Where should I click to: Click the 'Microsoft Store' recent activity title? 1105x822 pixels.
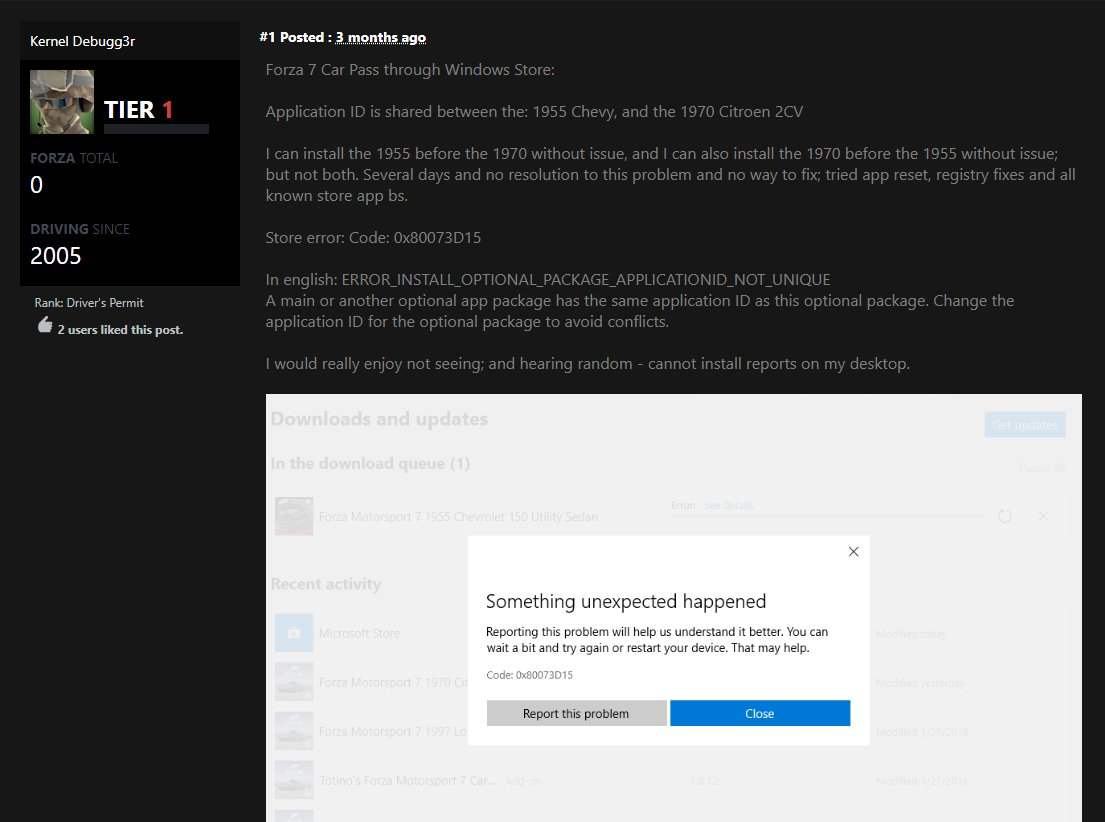pyautogui.click(x=359, y=633)
